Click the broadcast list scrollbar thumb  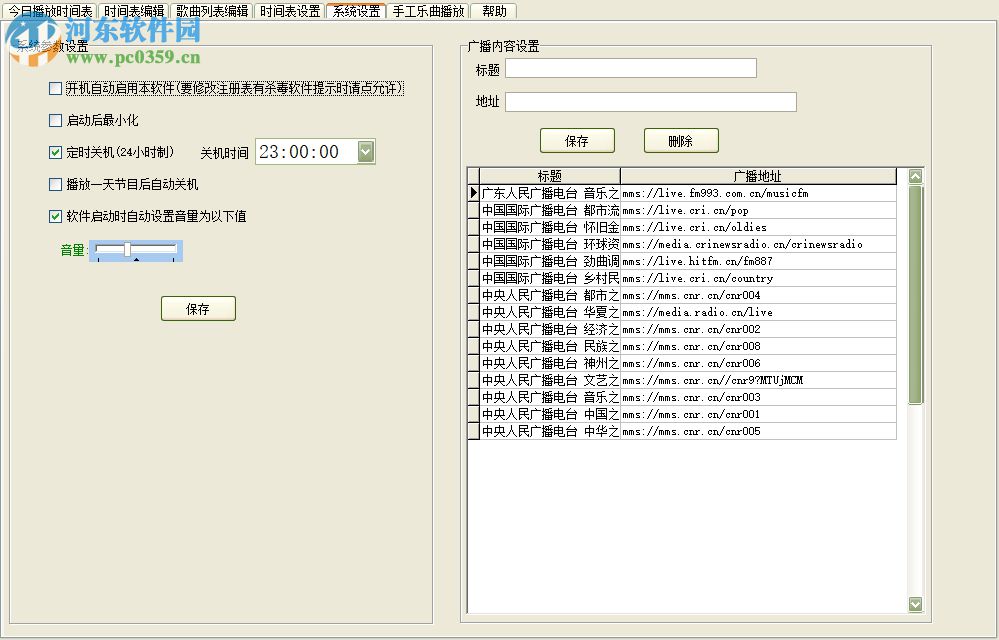pos(916,295)
